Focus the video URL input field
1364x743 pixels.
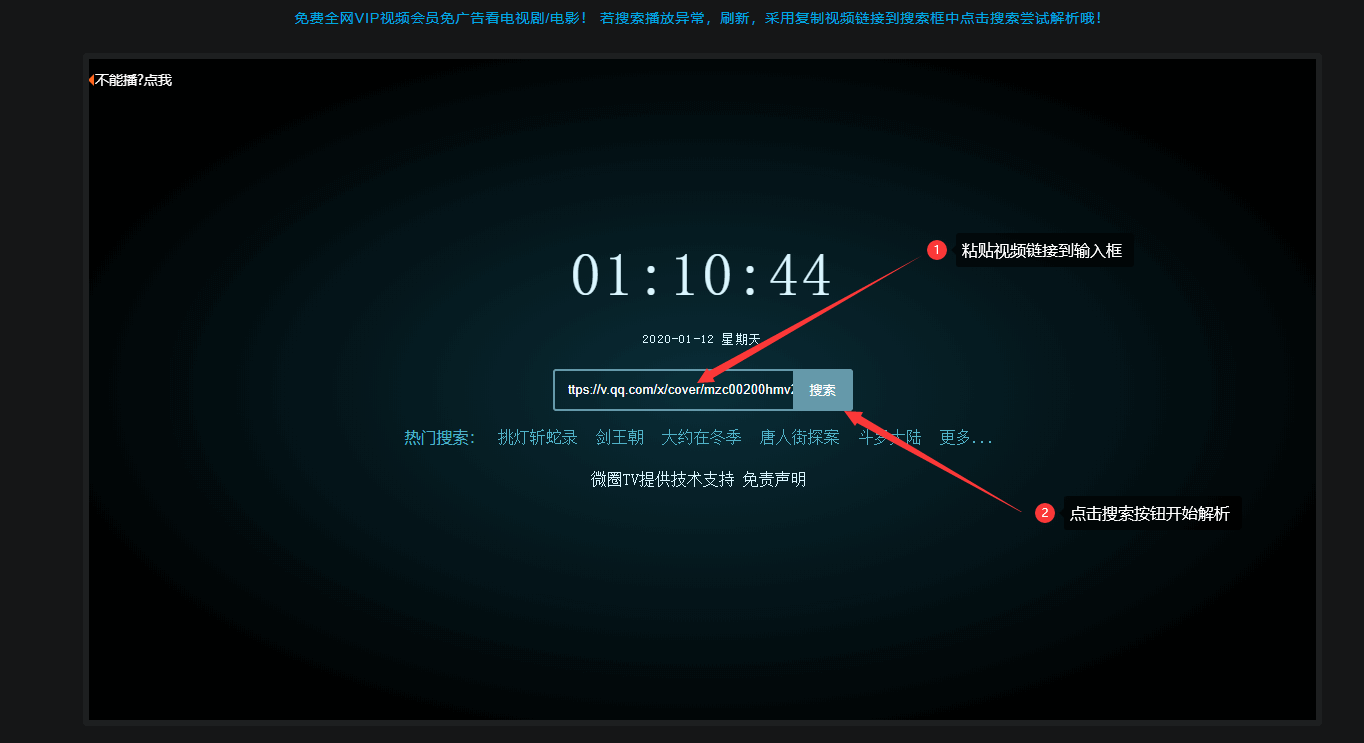pyautogui.click(x=674, y=390)
